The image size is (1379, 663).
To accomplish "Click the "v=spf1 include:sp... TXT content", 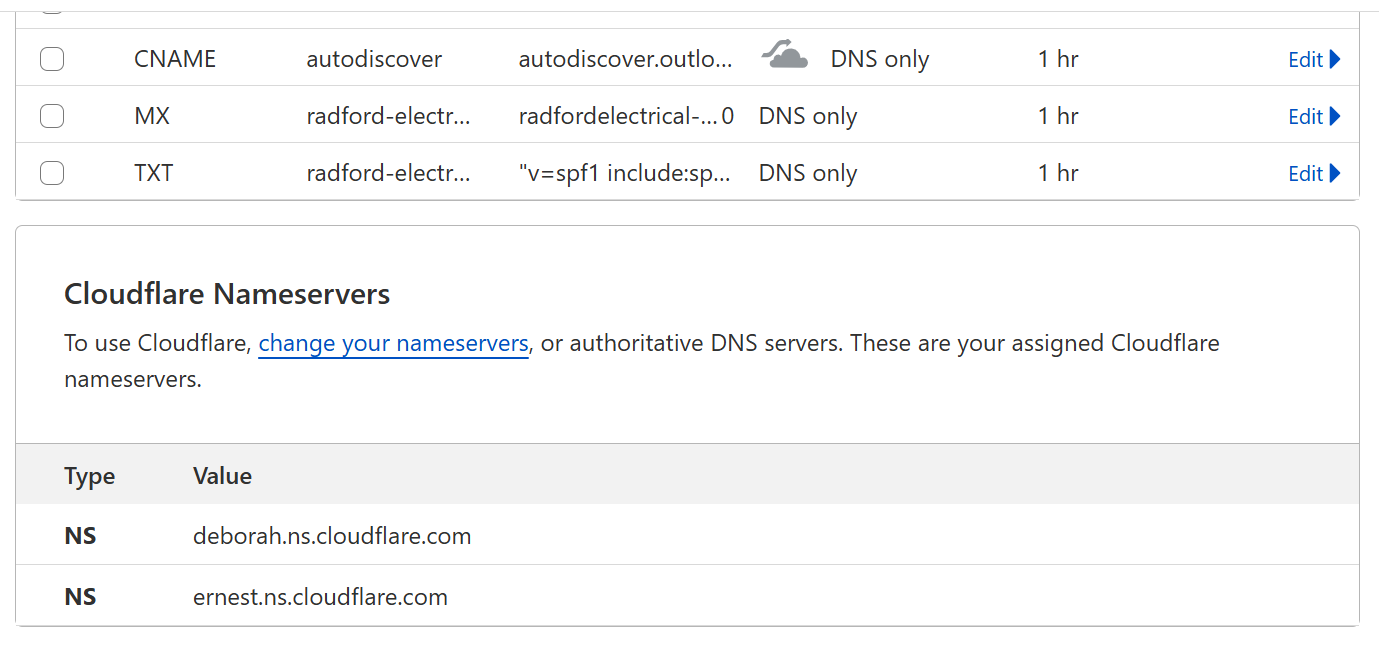I will point(626,173).
